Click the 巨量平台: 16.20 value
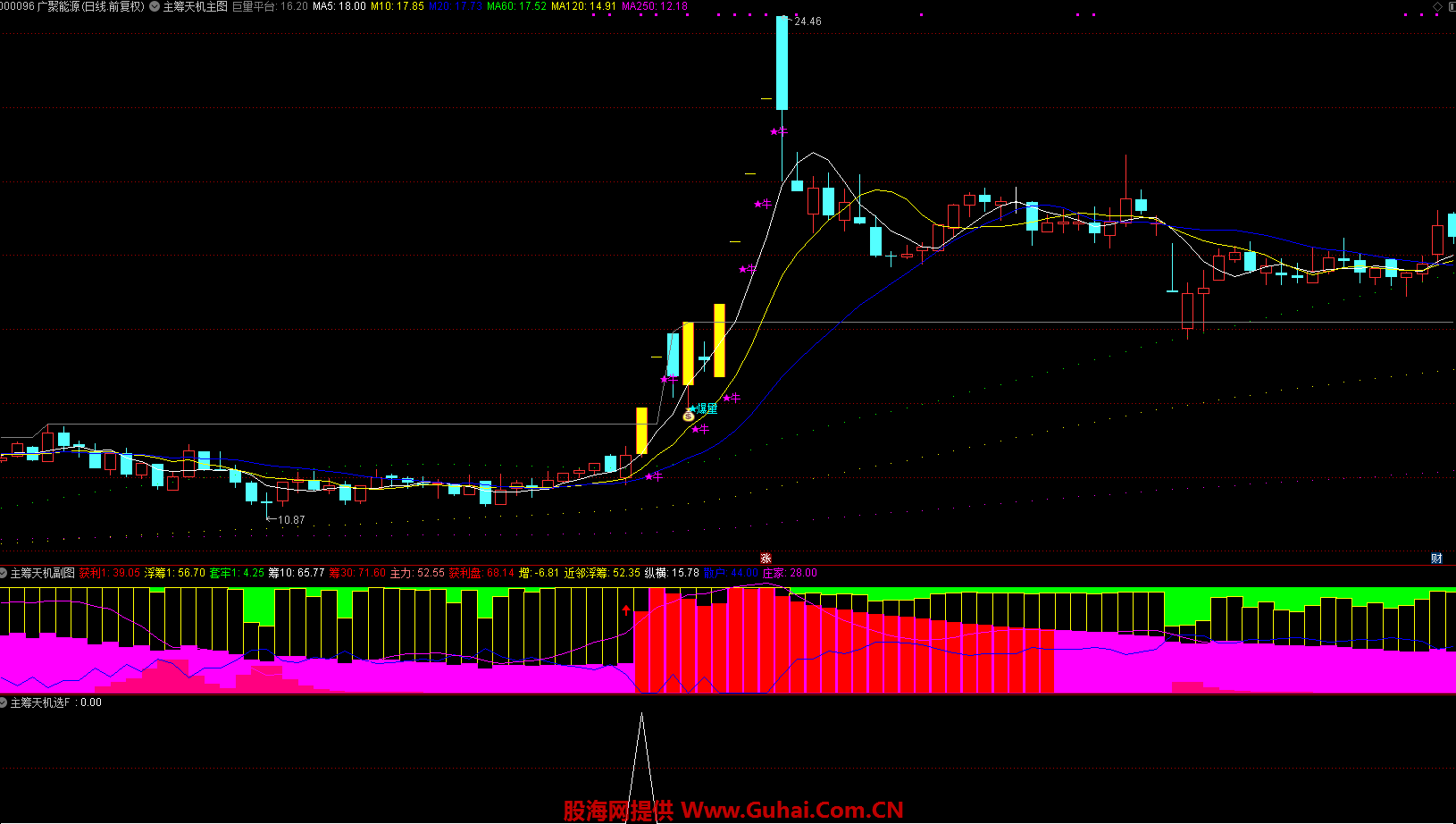Image resolution: width=1456 pixels, height=824 pixels. click(270, 6)
